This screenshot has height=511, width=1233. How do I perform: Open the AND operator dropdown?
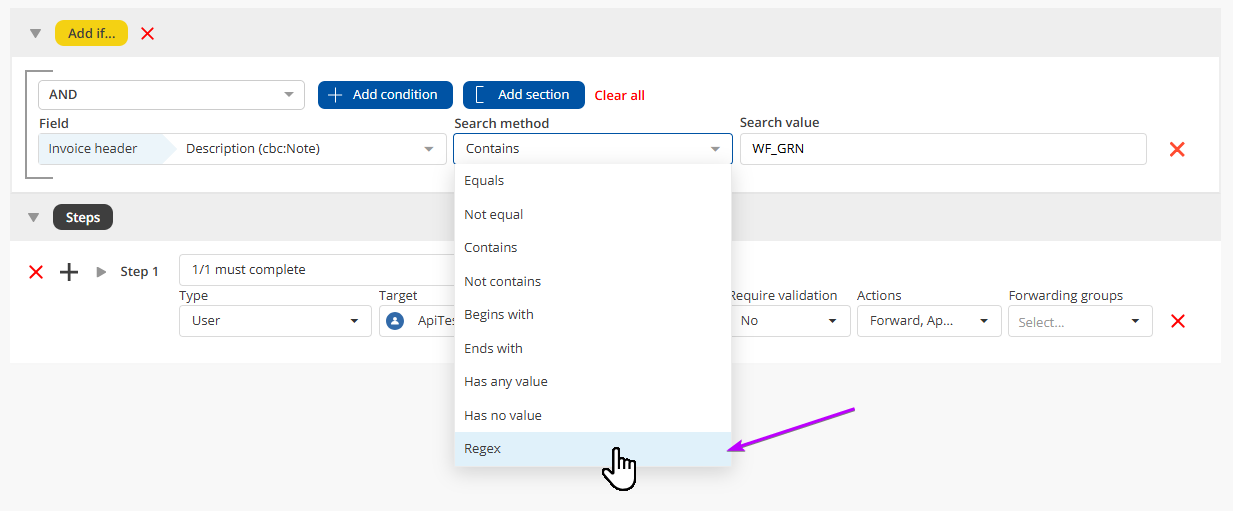[171, 95]
